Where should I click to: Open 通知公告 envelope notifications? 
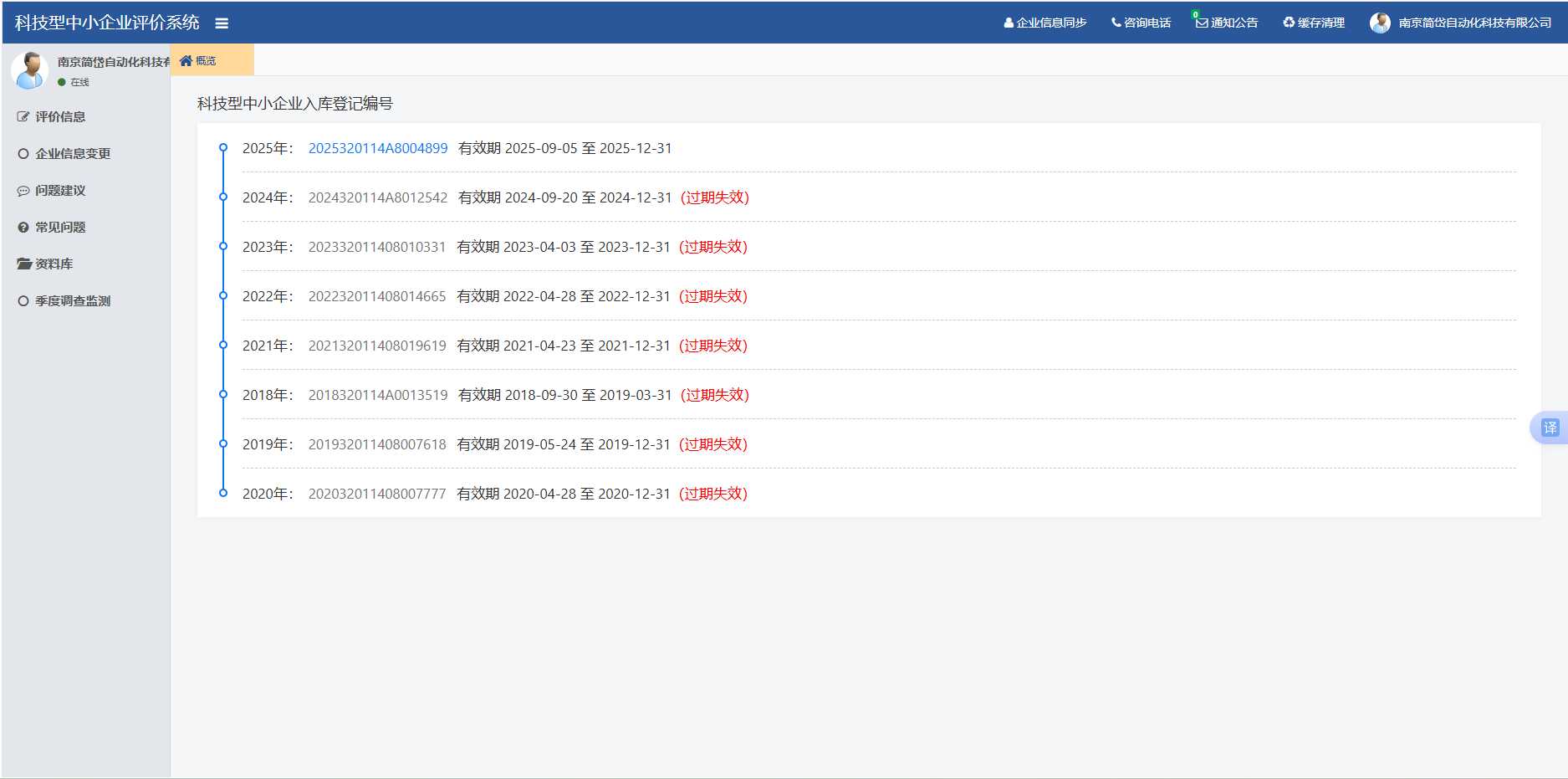[x=1202, y=23]
